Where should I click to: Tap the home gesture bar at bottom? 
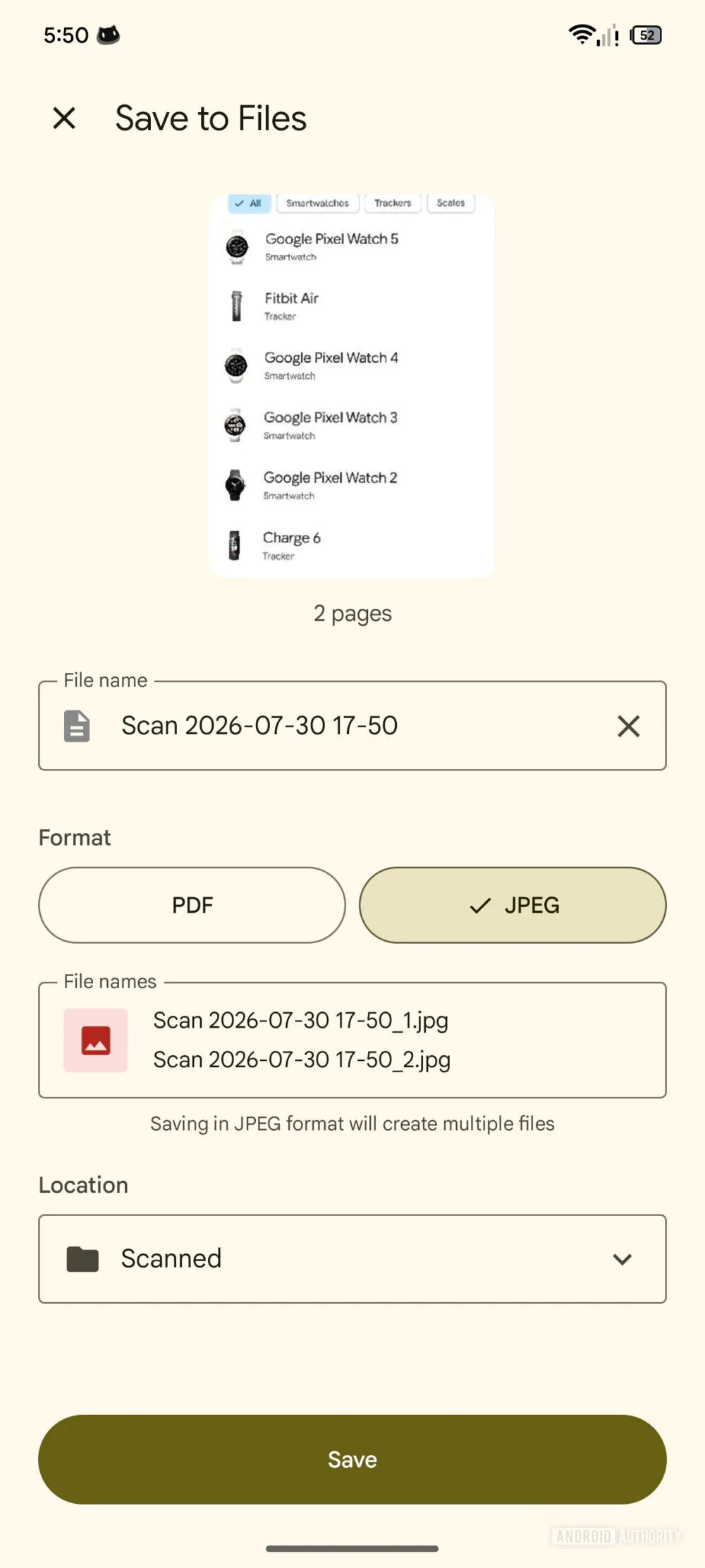(352, 1549)
